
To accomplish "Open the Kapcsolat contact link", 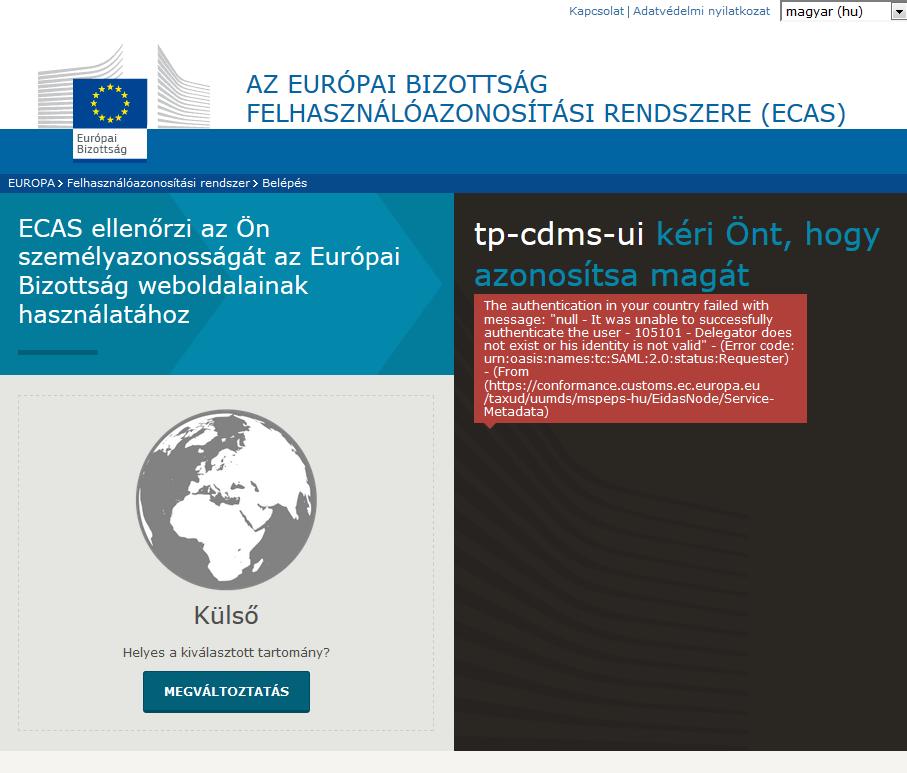I will (x=596, y=11).
